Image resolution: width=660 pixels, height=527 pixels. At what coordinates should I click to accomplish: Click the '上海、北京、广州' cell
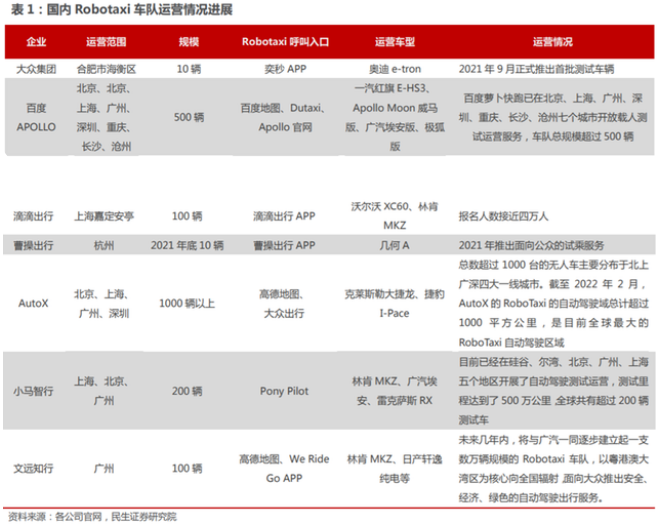(x=102, y=391)
